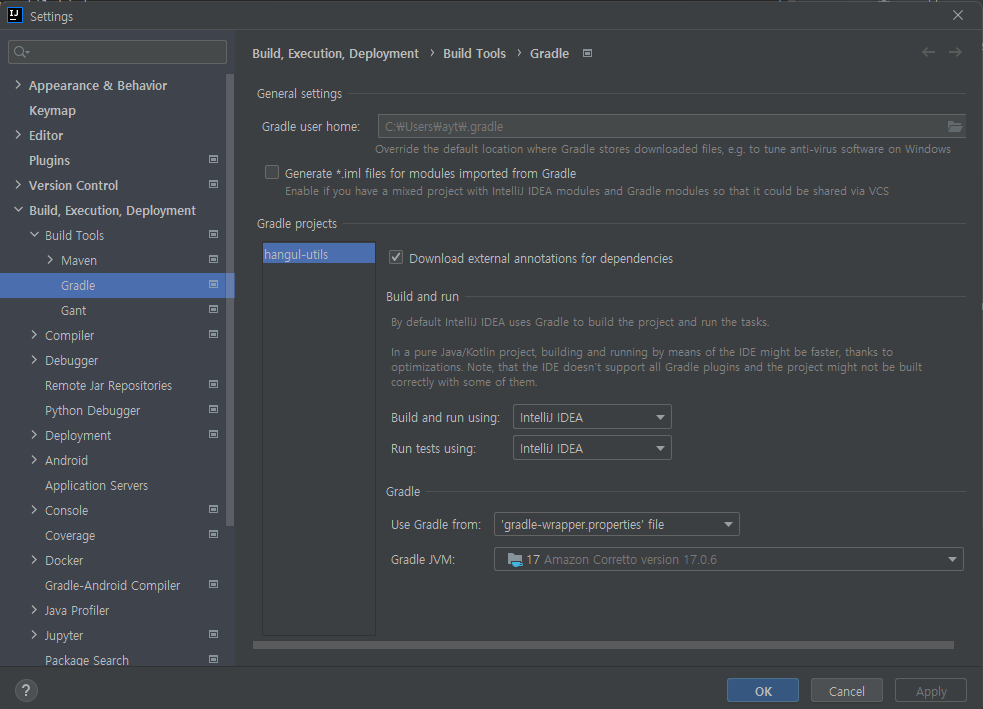Click the settings search field
Viewport: 983px width, 709px height.
(x=117, y=52)
